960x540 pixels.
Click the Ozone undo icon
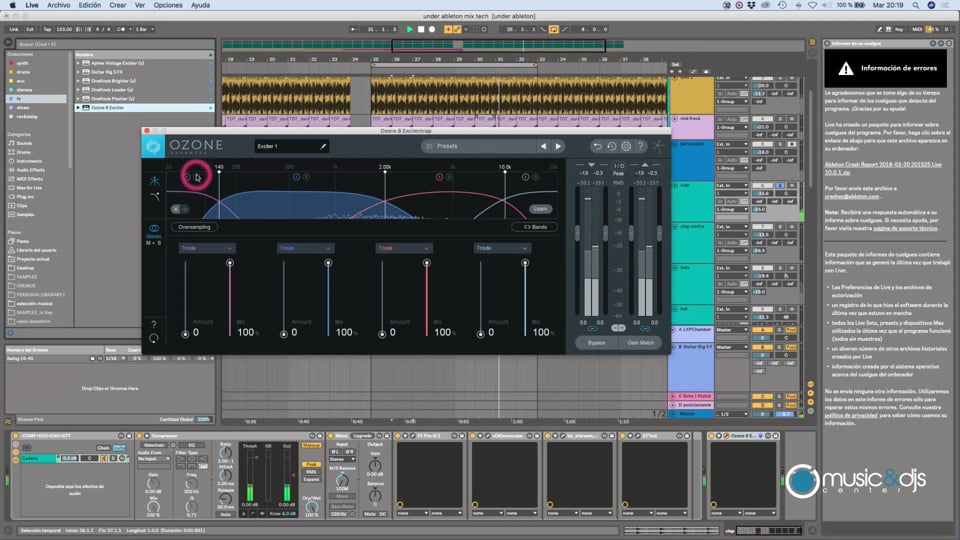[x=597, y=146]
